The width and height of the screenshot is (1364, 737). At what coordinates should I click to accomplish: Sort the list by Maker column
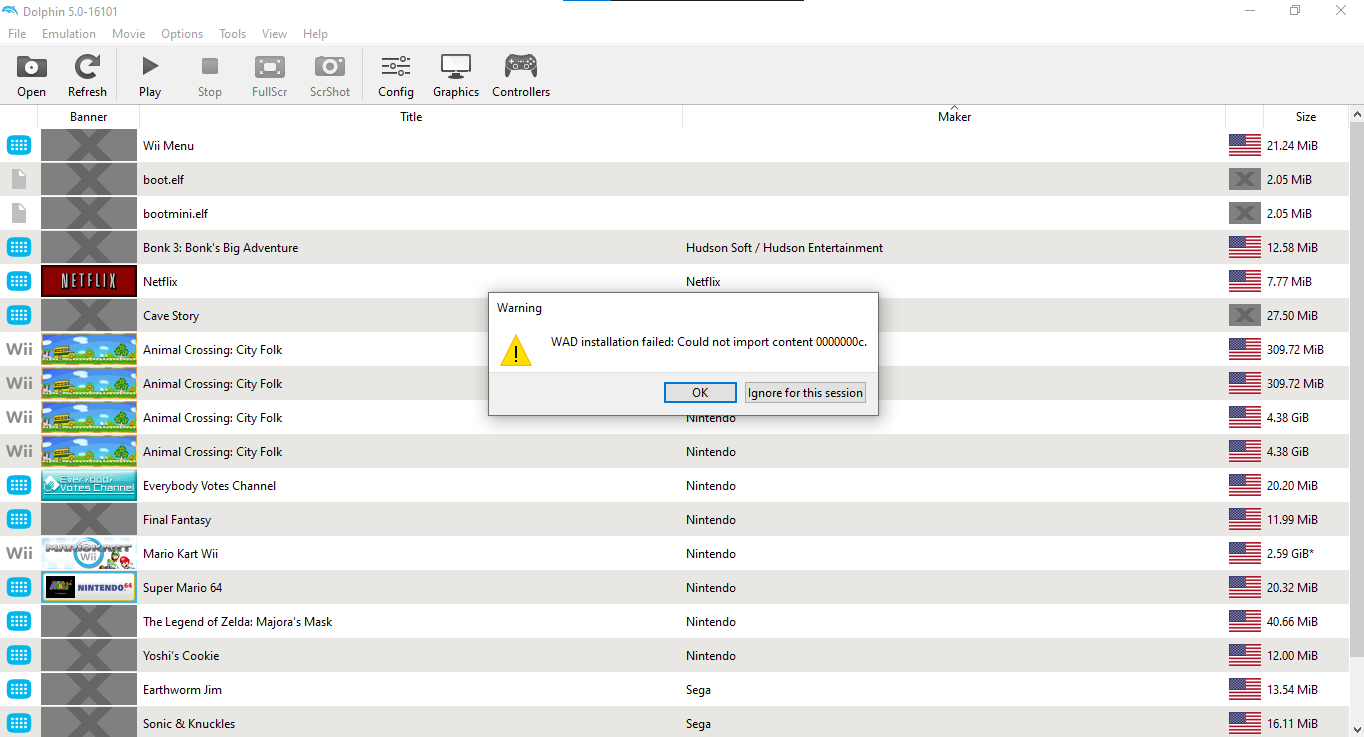(954, 117)
